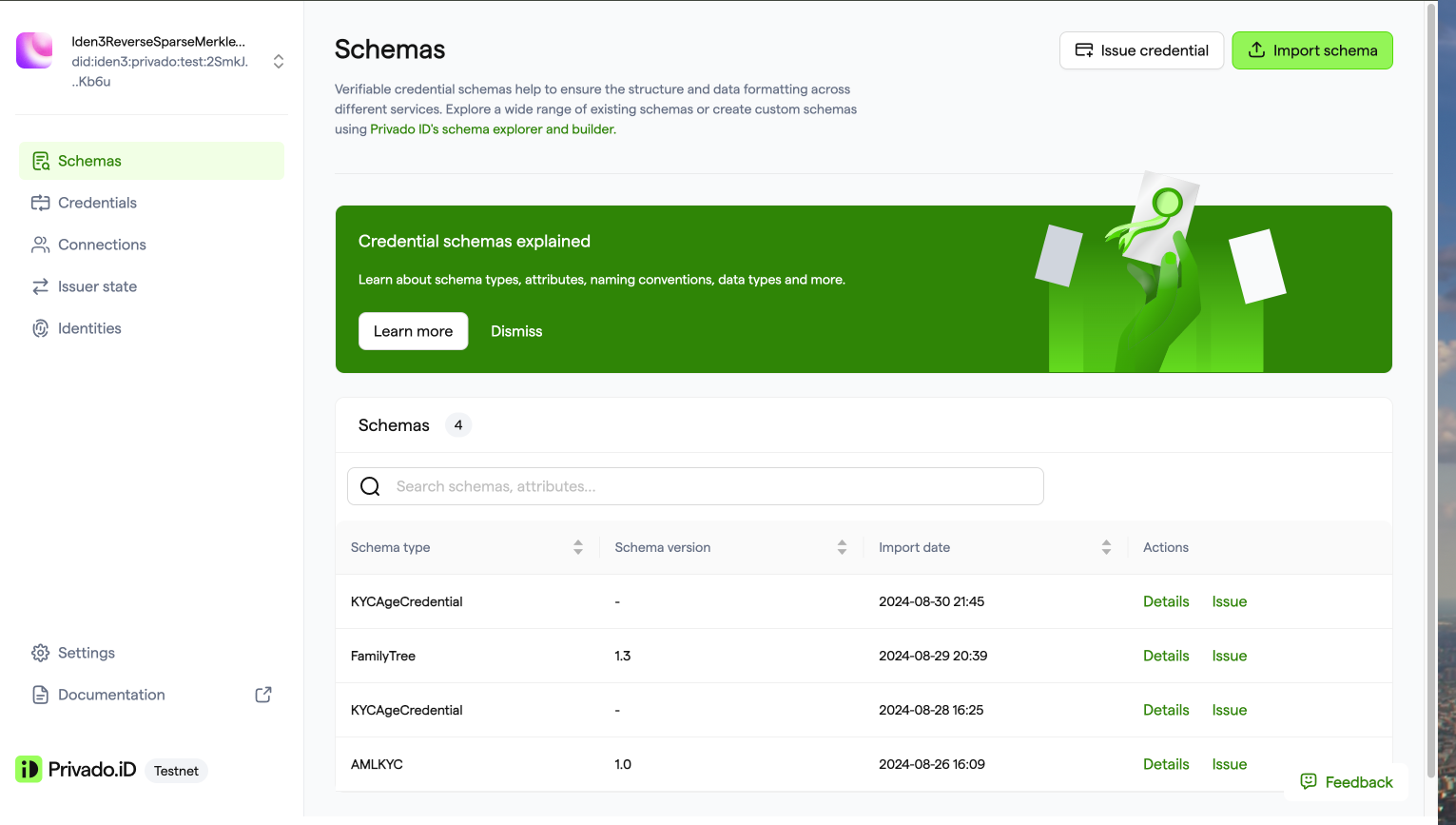This screenshot has width=1456, height=825.
Task: Click the Identities fingerprint icon
Action: (40, 328)
